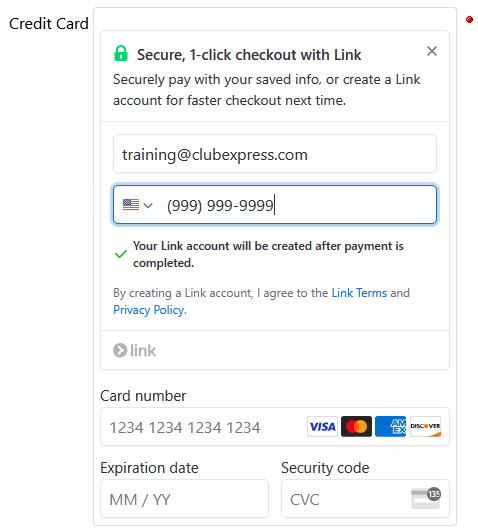Click the Visa card logo
Screen dimensions: 478x529
coord(322,426)
